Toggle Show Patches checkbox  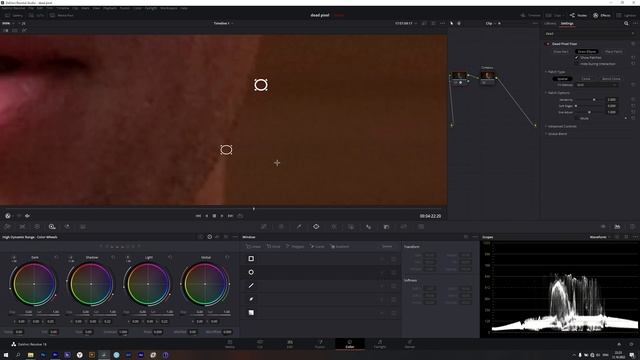(577, 58)
